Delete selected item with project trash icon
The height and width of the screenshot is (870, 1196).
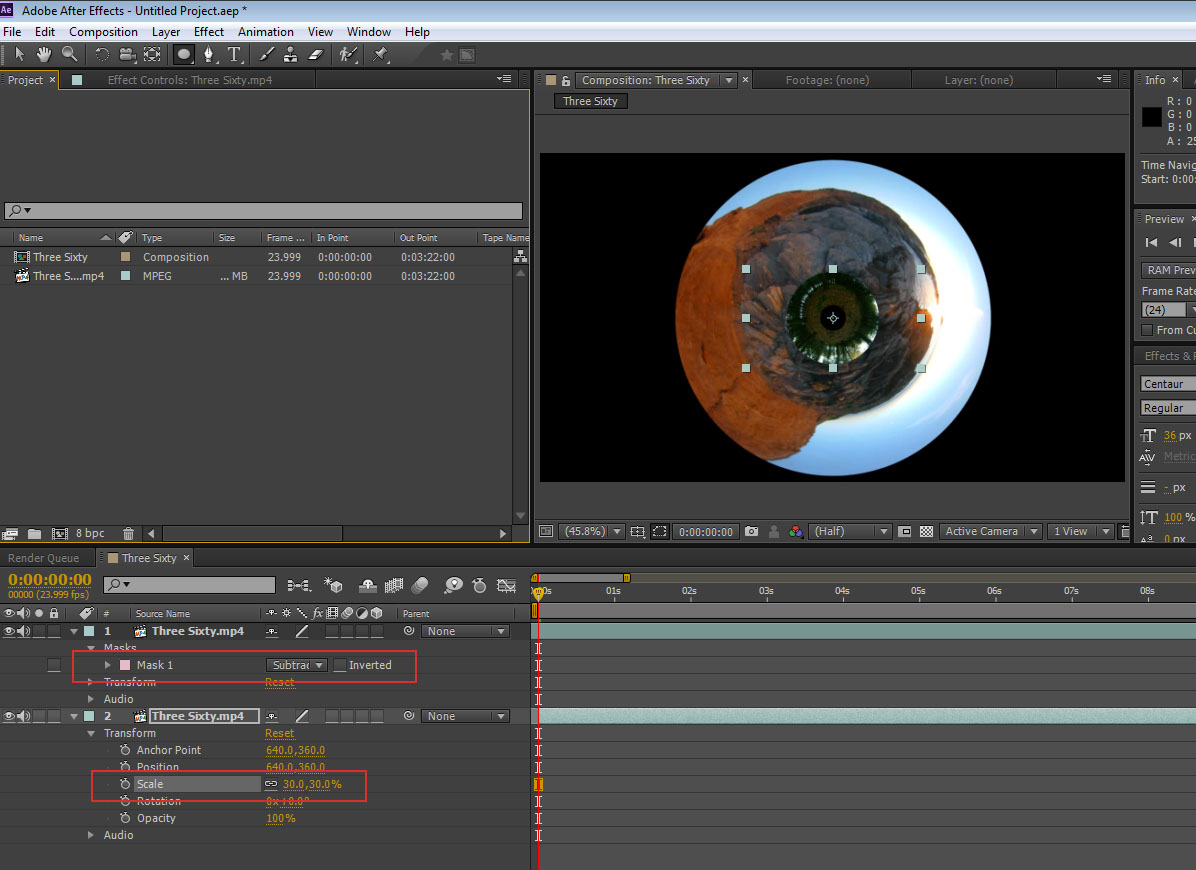128,534
